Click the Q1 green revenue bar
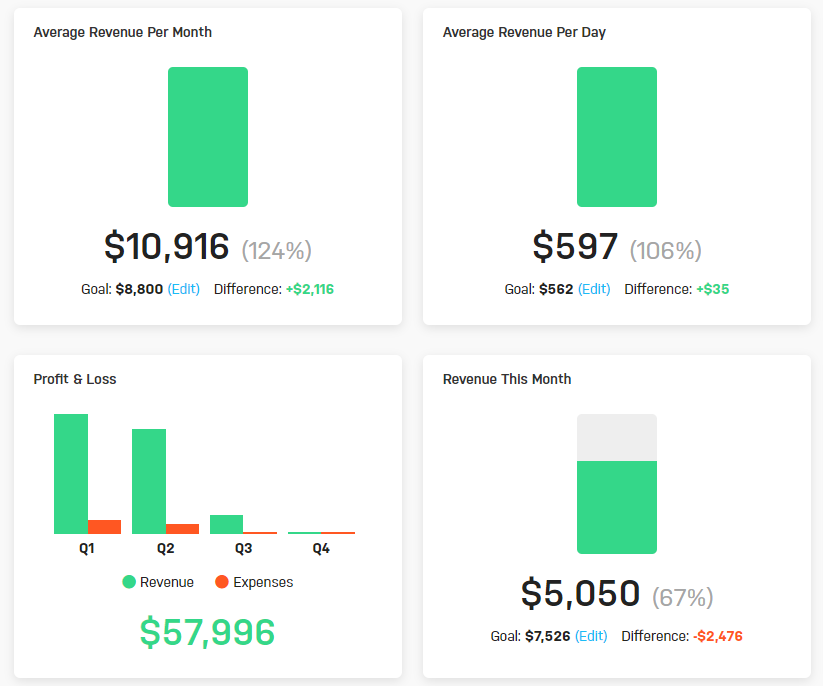 (71, 473)
